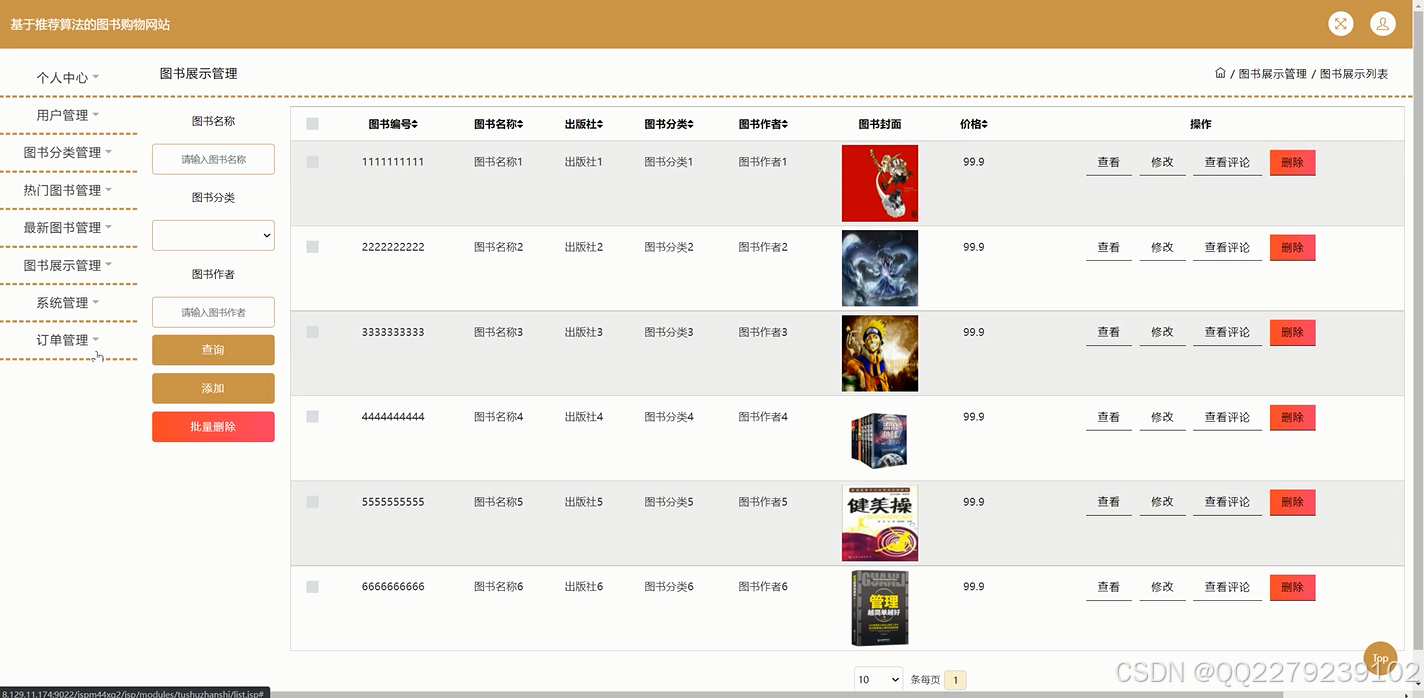Screen dimensions: 1424x698
Task: Click the Top back-to-top floating button
Action: (x=1379, y=658)
